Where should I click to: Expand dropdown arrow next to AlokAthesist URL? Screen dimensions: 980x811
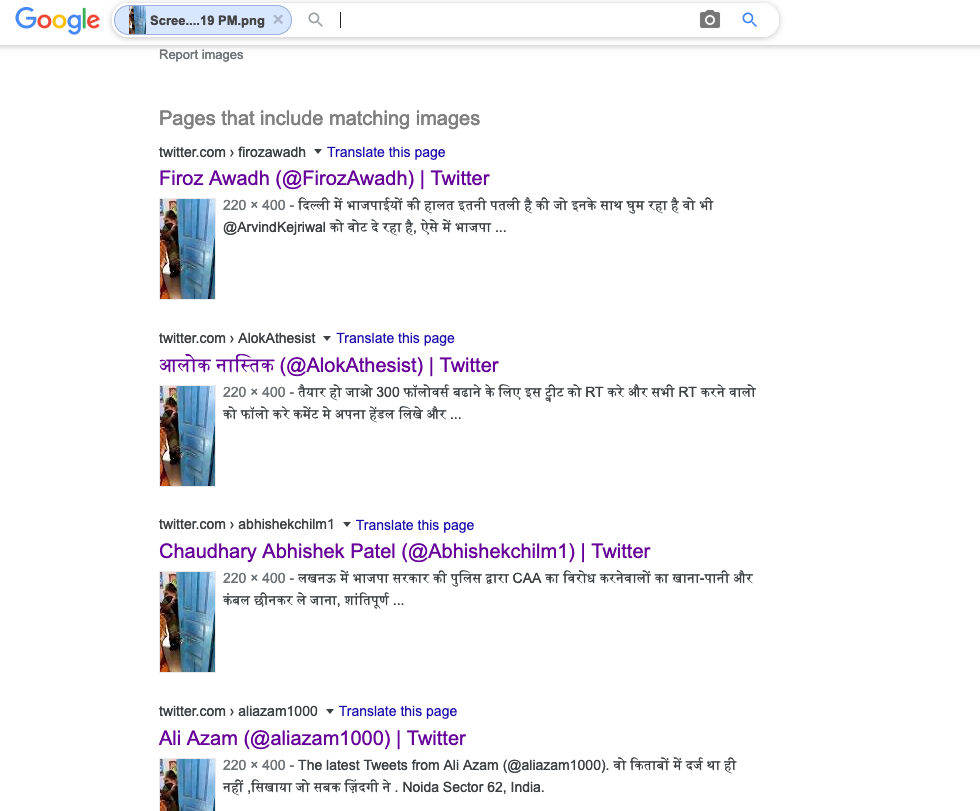(x=327, y=338)
